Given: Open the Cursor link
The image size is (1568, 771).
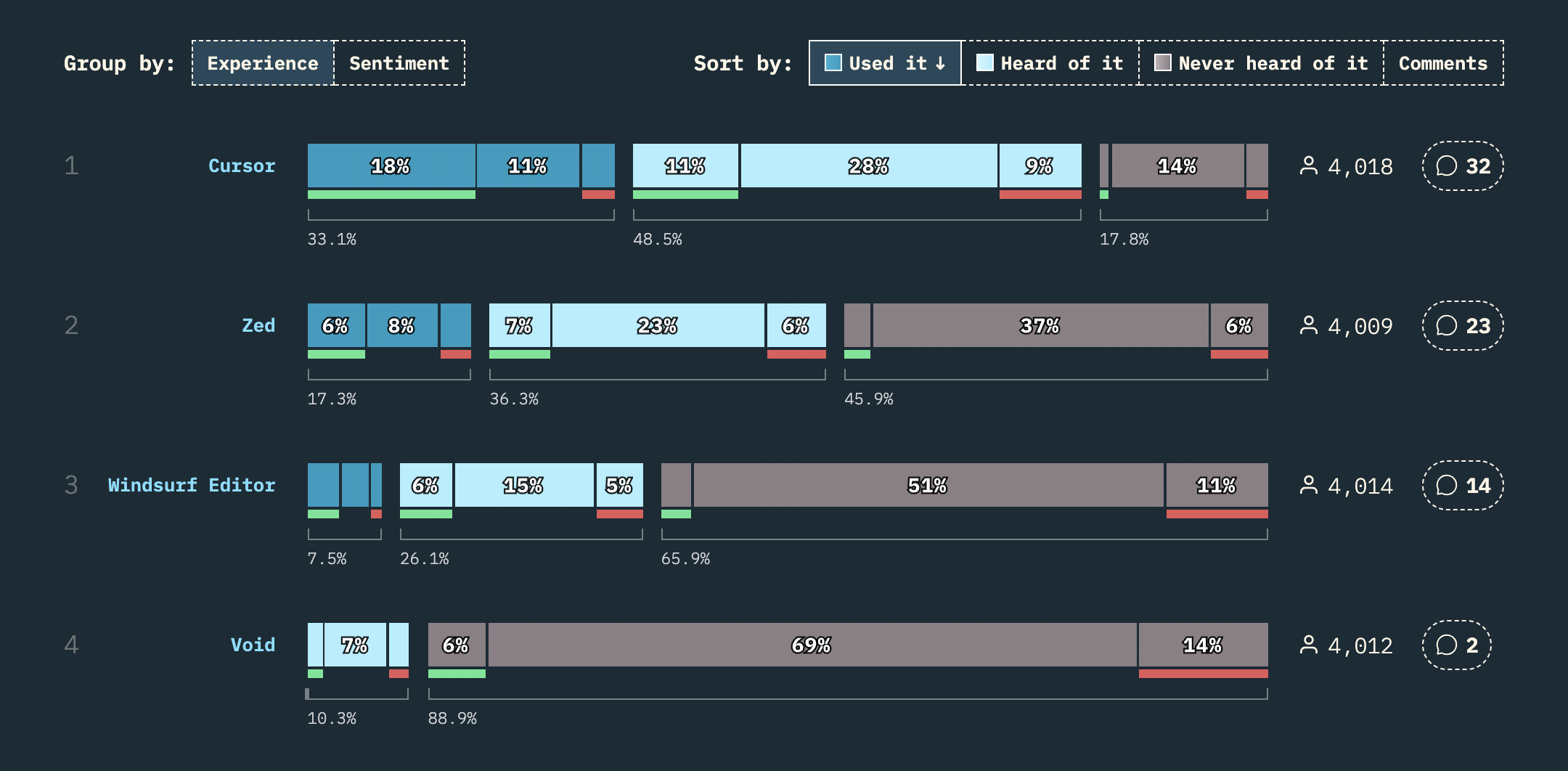Looking at the screenshot, I should click(x=242, y=166).
